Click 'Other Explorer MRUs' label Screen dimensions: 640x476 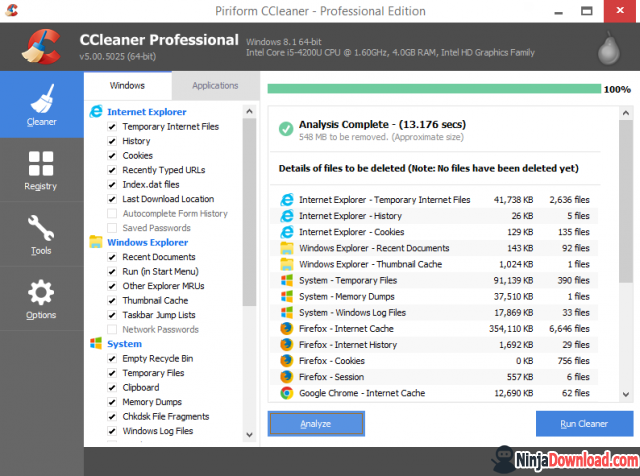(x=163, y=286)
